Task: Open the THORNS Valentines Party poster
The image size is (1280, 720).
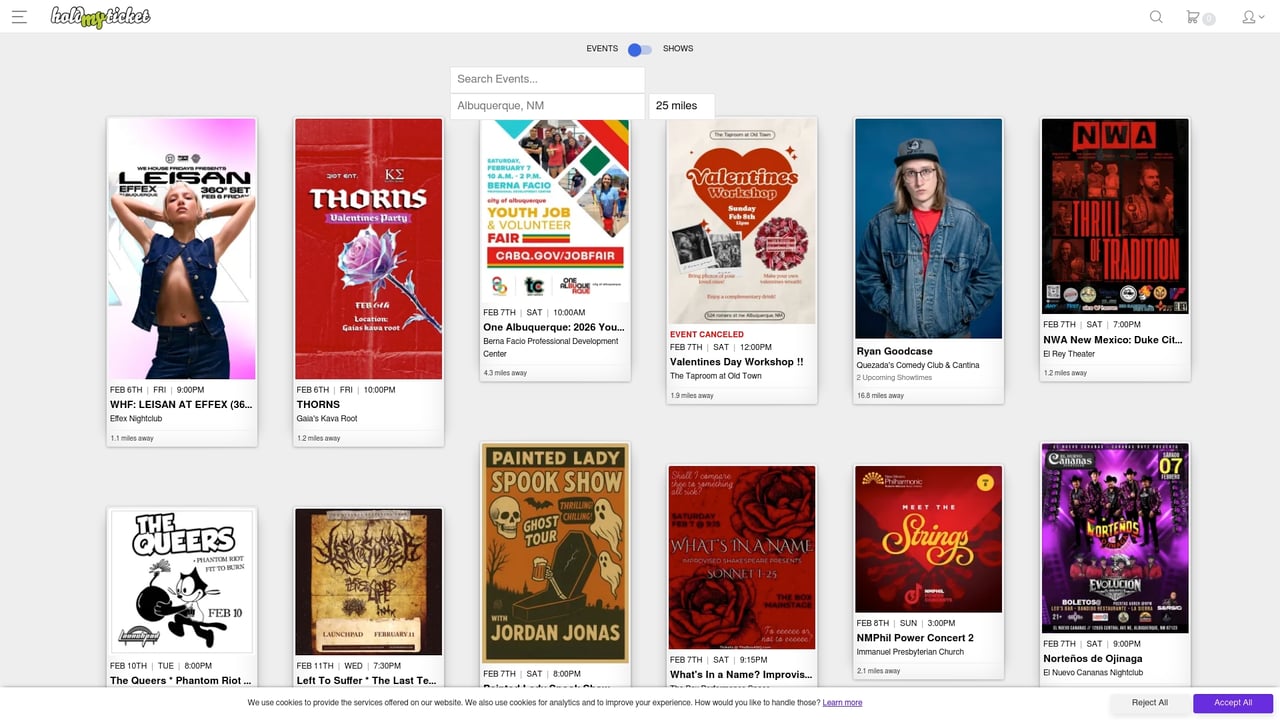Action: click(368, 249)
